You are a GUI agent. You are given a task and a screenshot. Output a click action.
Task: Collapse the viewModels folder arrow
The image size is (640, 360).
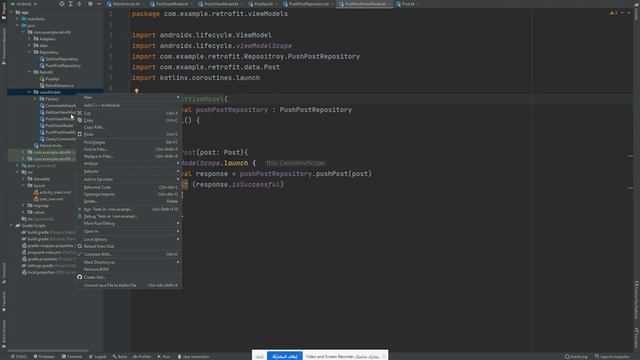[x=29, y=92]
